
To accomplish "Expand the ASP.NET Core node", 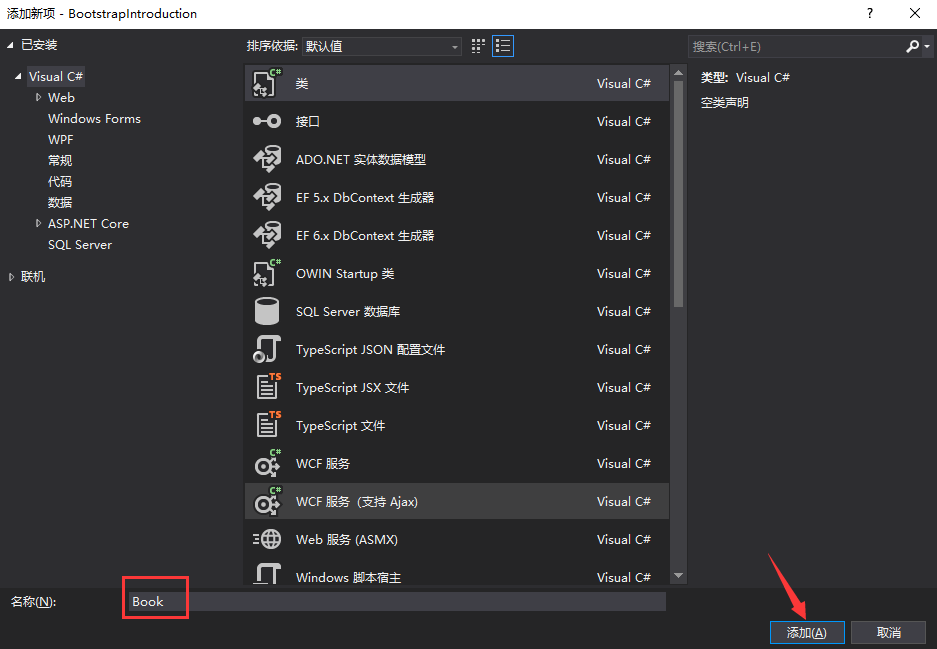I will tap(38, 224).
